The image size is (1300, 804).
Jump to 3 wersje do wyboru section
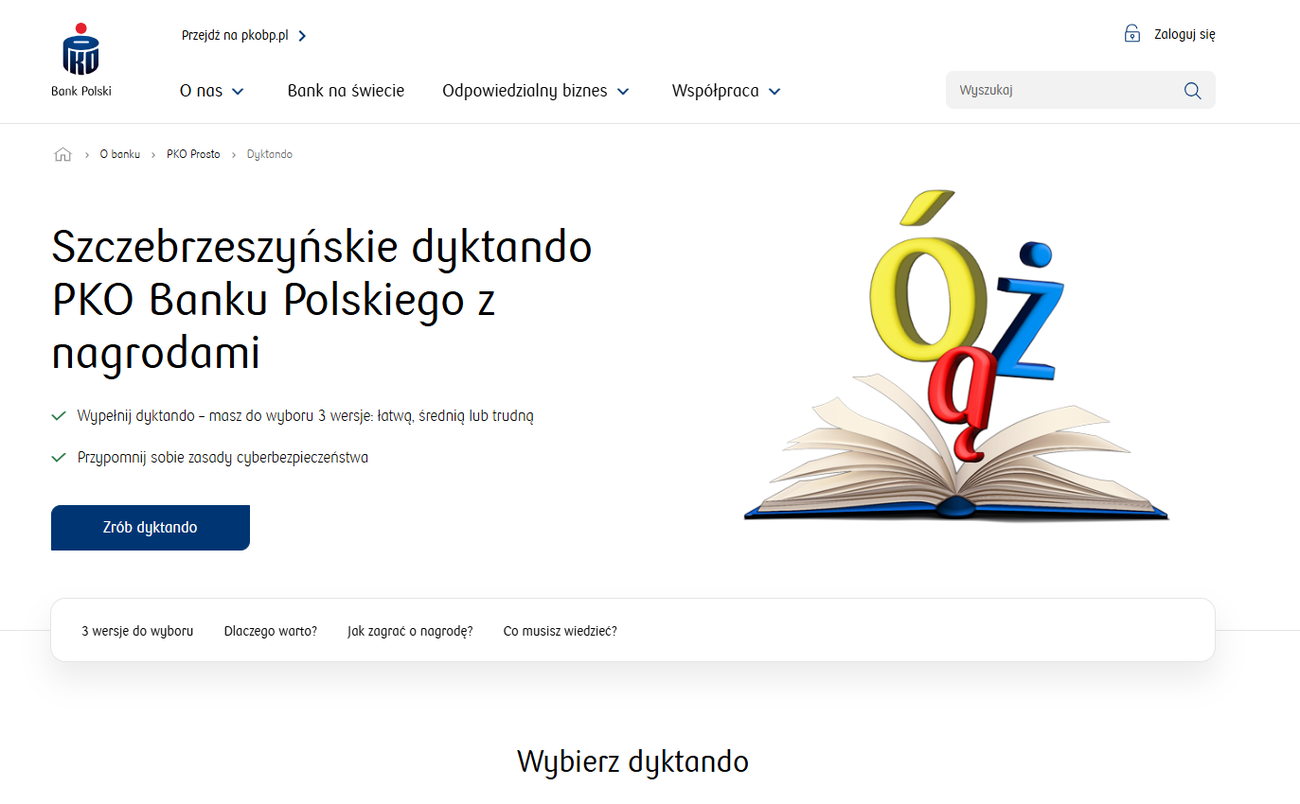(138, 631)
